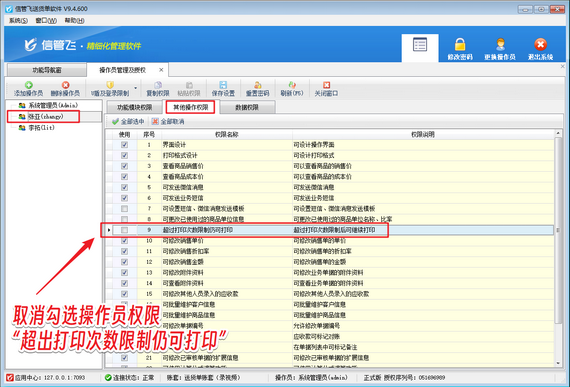This screenshot has height=387, width=570.
Task: Click the 退出系统 red icon
Action: click(x=540, y=44)
